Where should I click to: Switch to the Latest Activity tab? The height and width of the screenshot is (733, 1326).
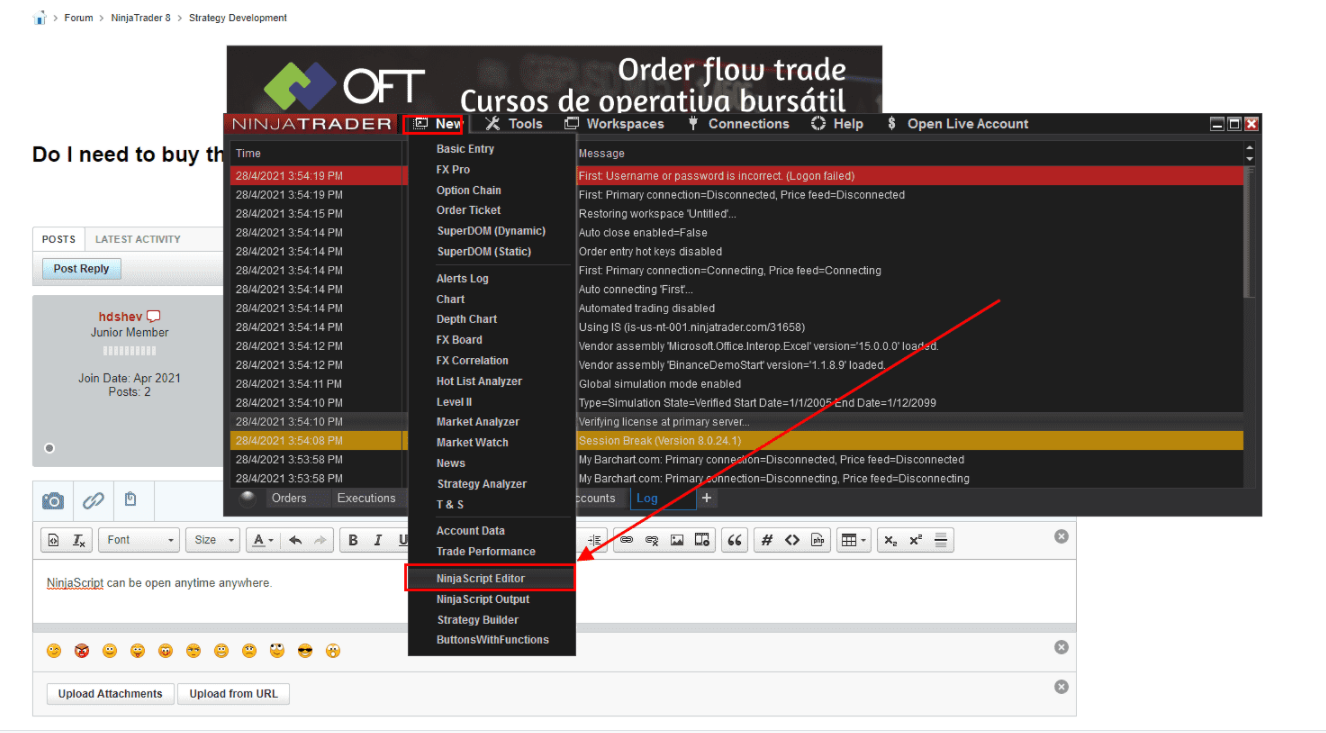tap(138, 239)
